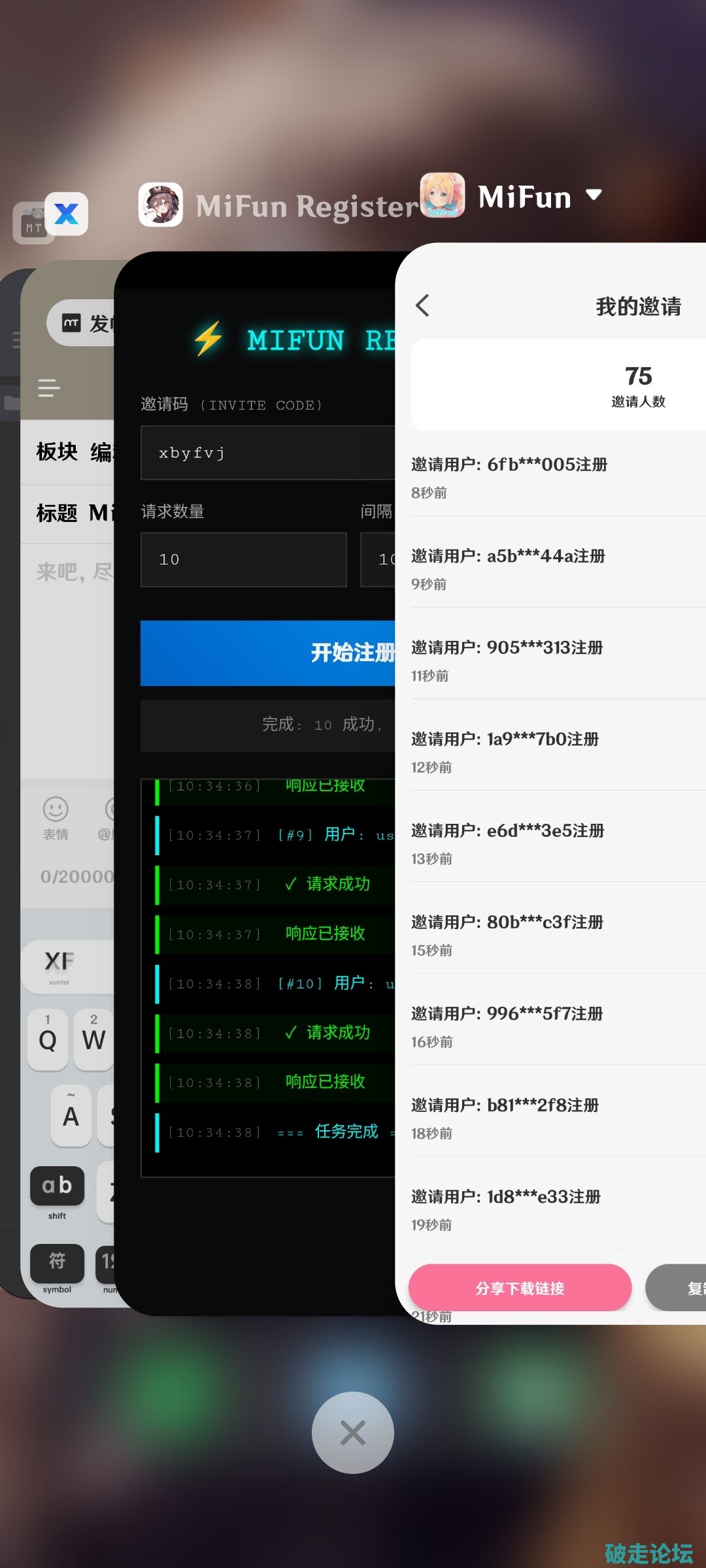
Task: Select the 板块 section tab
Action: coord(57,451)
